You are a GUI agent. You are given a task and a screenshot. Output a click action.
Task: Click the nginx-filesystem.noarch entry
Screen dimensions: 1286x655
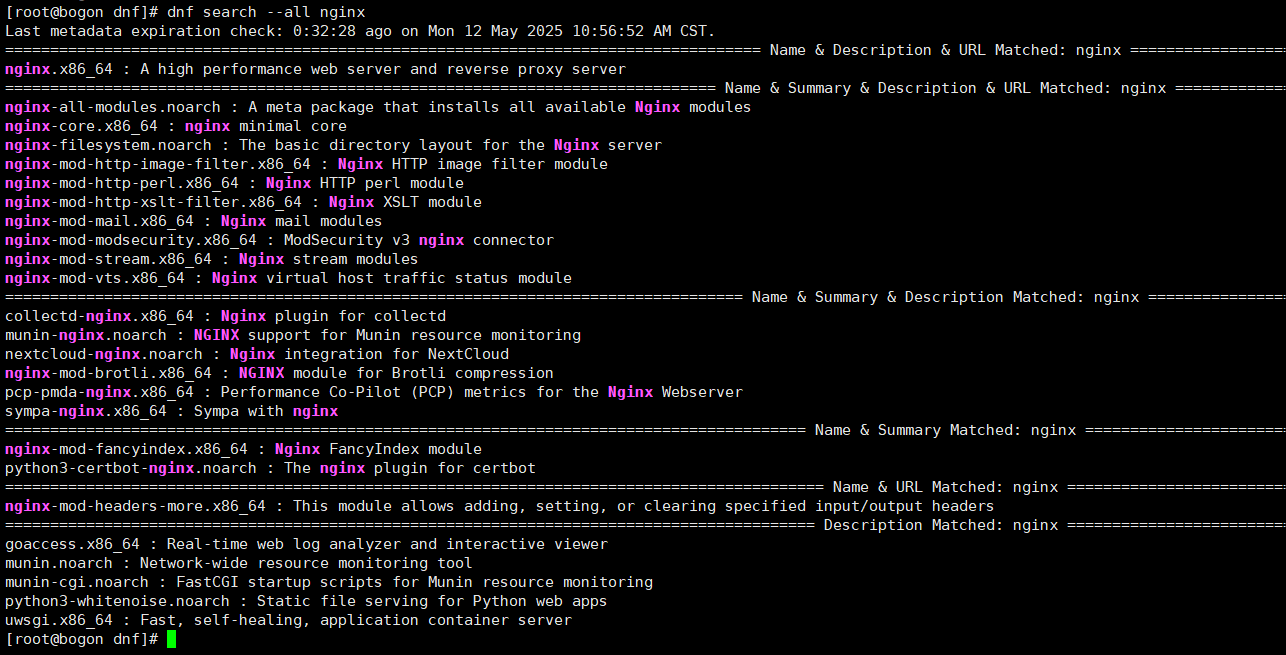tap(333, 145)
